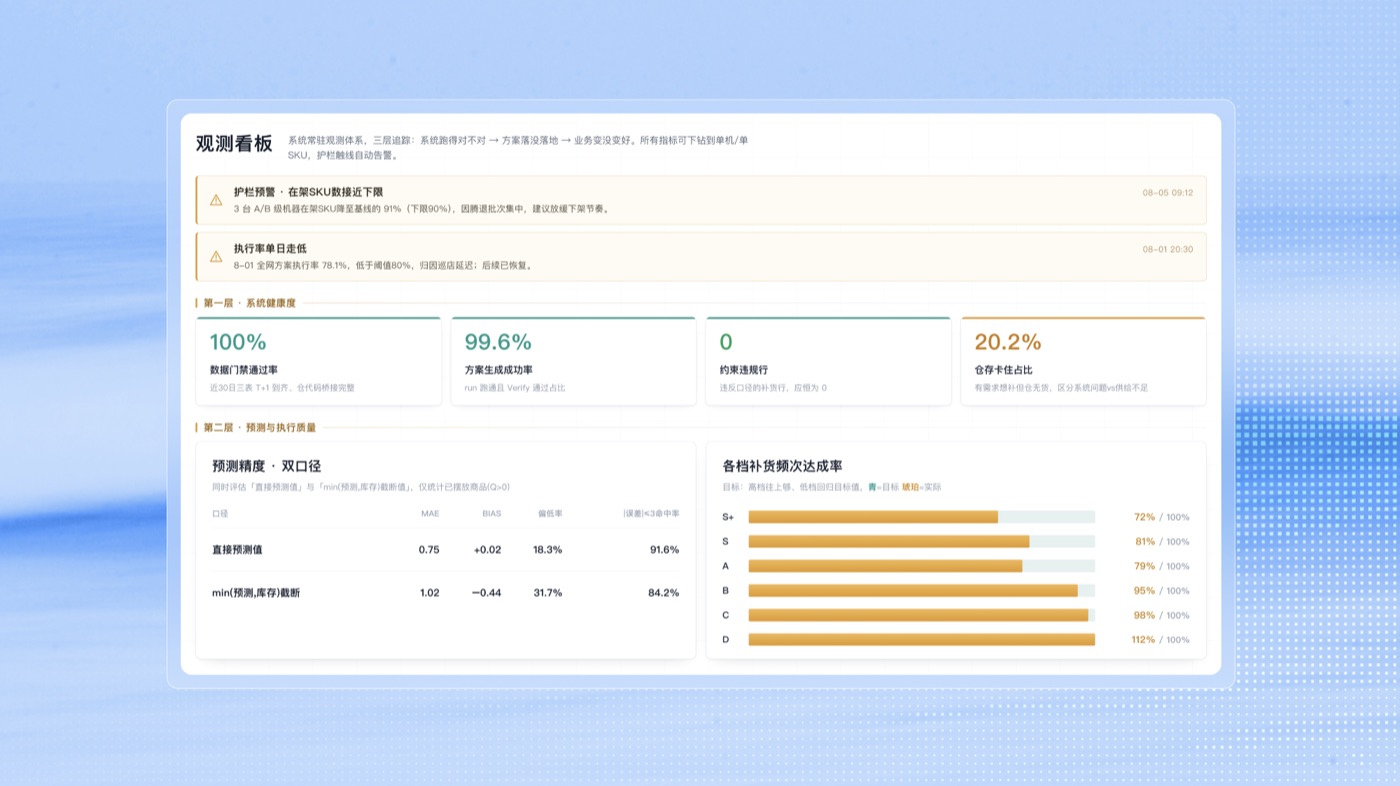
Task: Open the 护栏预警 · 在架SKU数接近下限 alert title
Action: [x=308, y=192]
